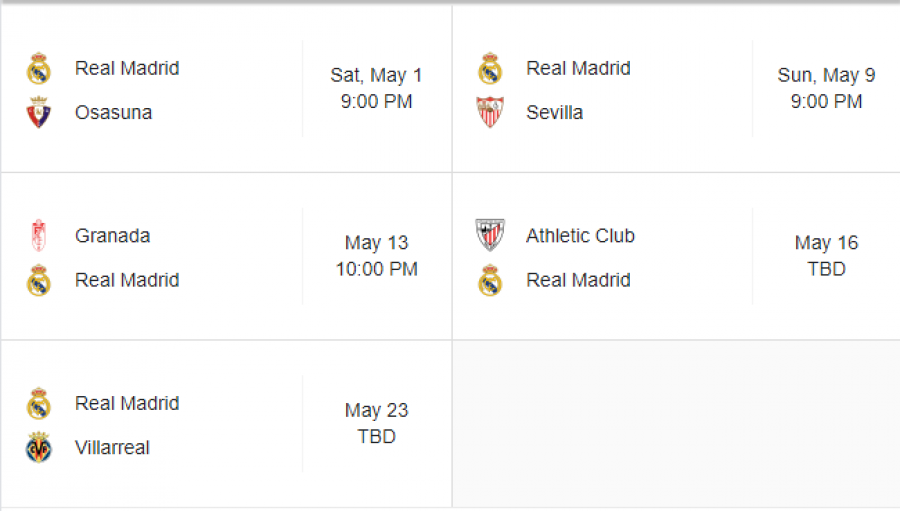The image size is (900, 511).
Task: Click the Real Madrid crest under Granada
Action: 38,280
